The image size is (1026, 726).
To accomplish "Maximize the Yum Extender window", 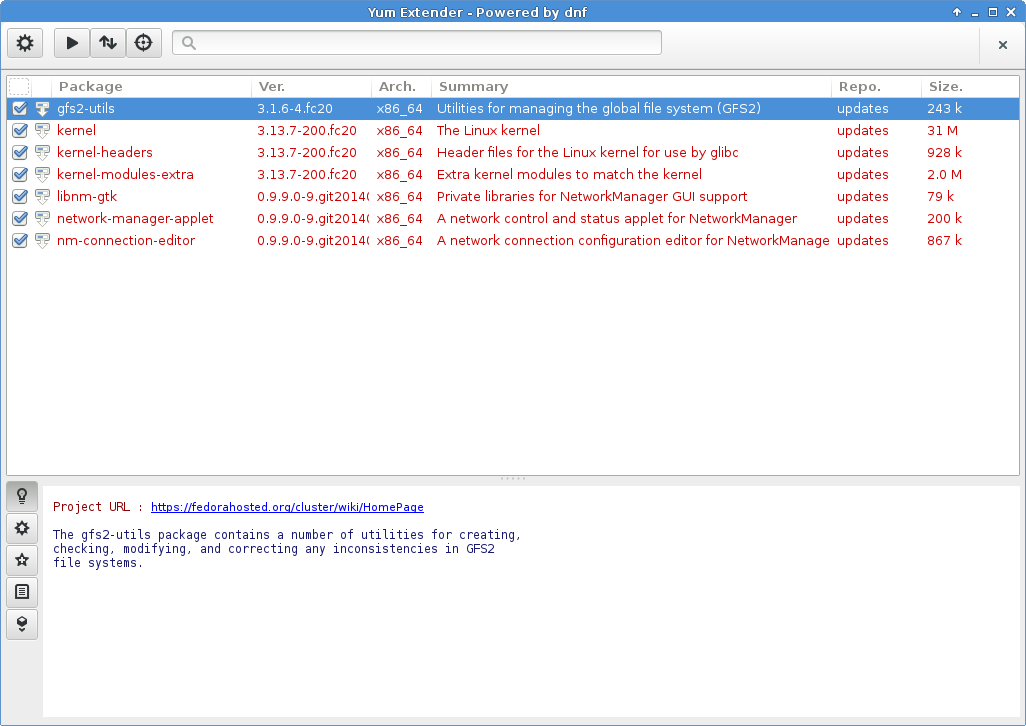I will (x=993, y=12).
